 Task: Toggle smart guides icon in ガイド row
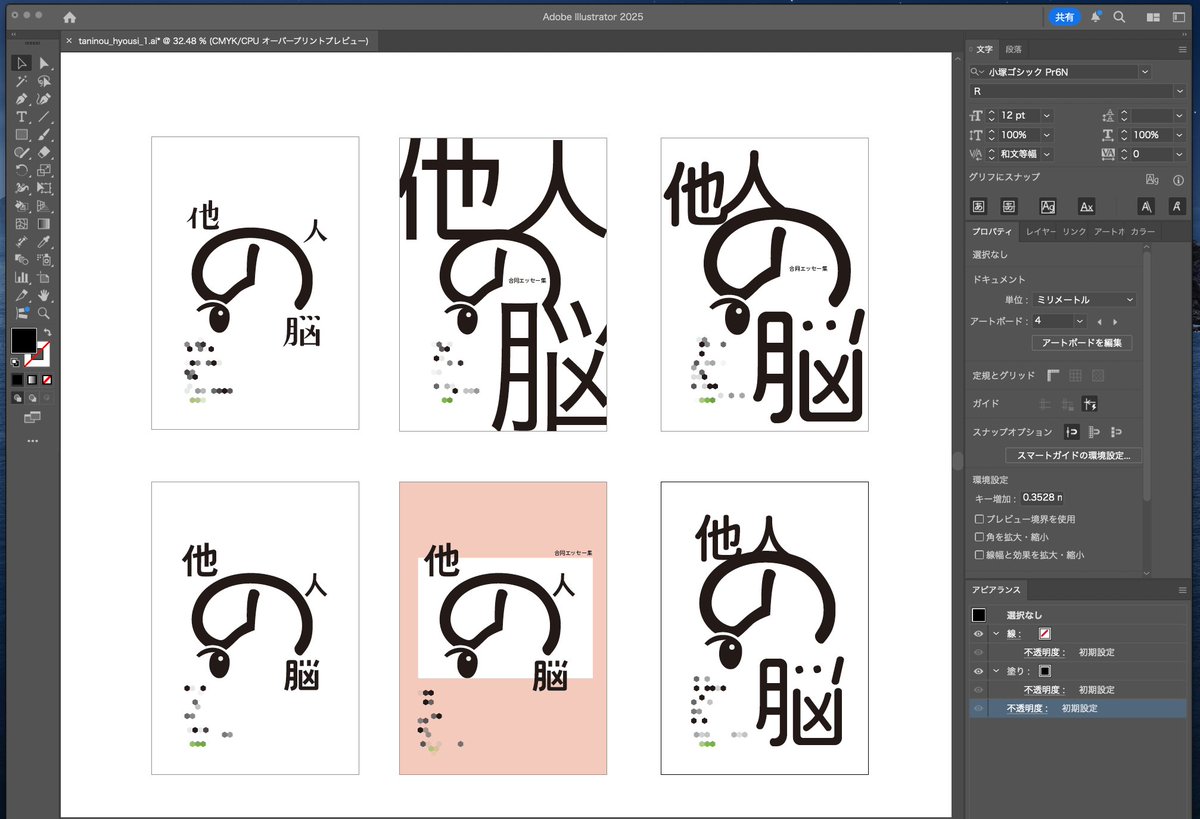click(1090, 403)
